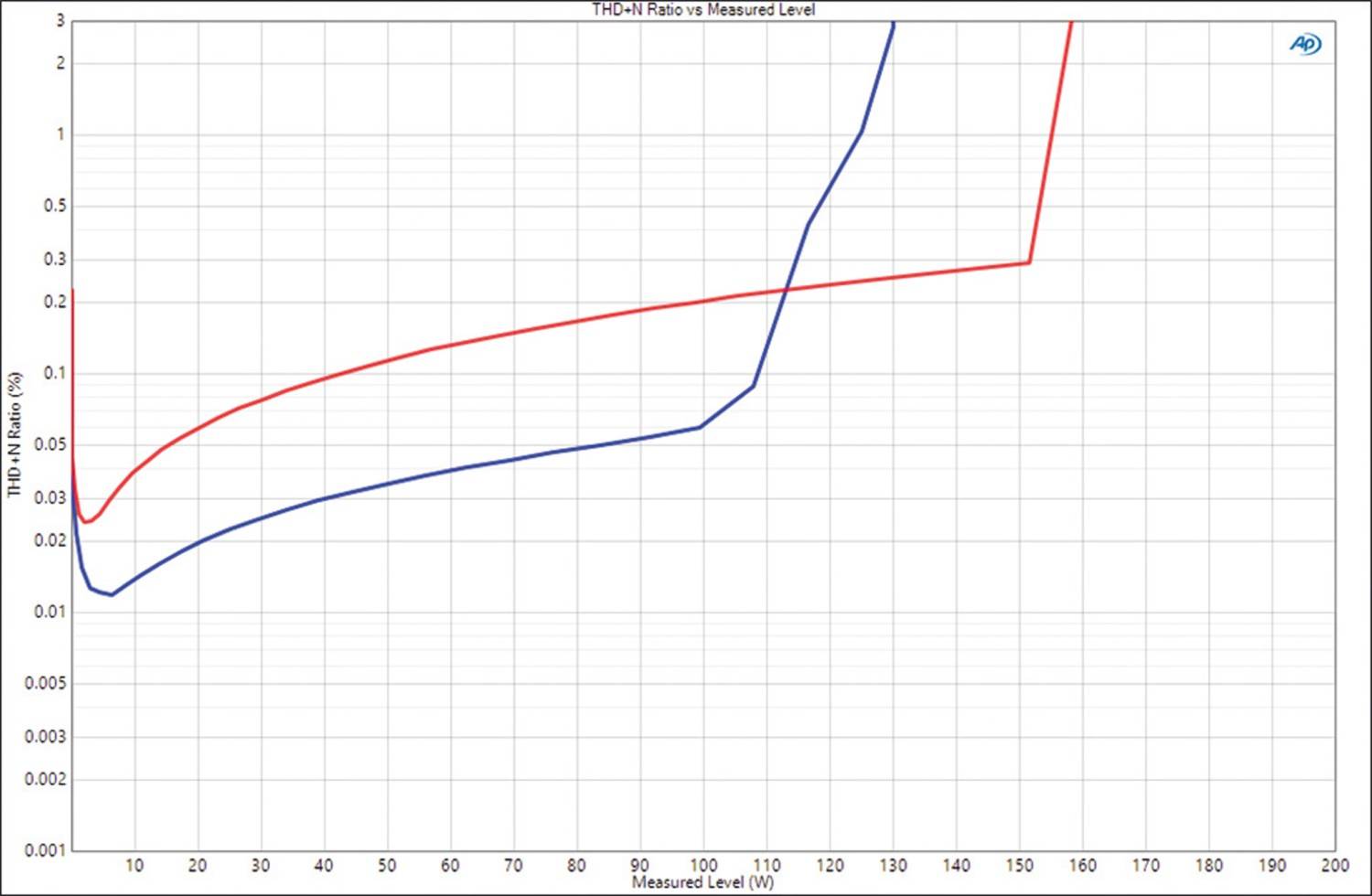This screenshot has height=896, width=1372.
Task: Click the x-axis tick label '140'
Action: 956,865
